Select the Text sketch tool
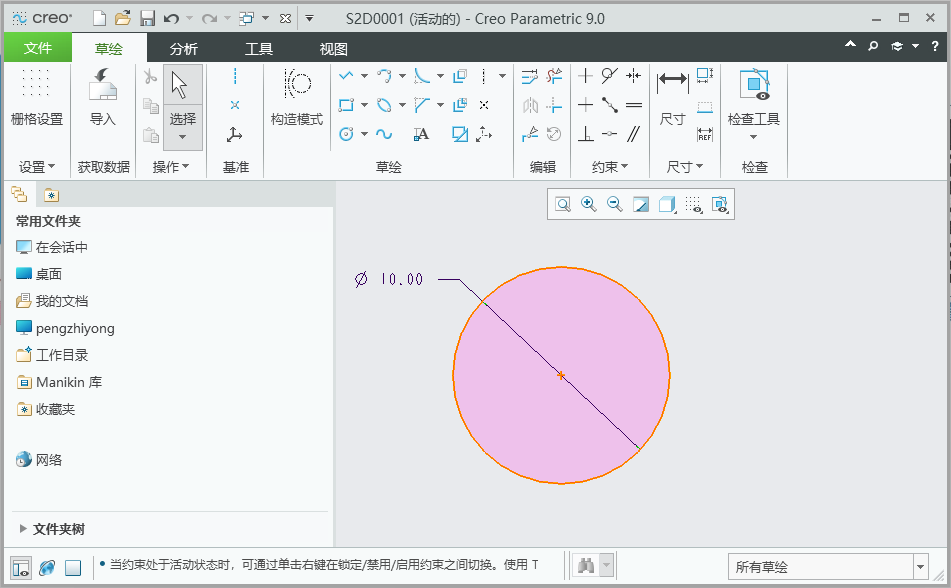 [x=422, y=134]
